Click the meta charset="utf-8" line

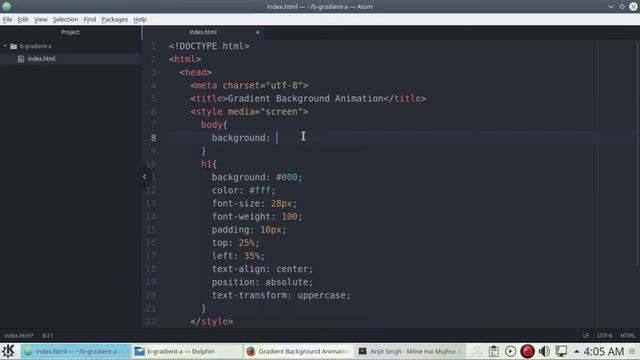pyautogui.click(x=249, y=85)
